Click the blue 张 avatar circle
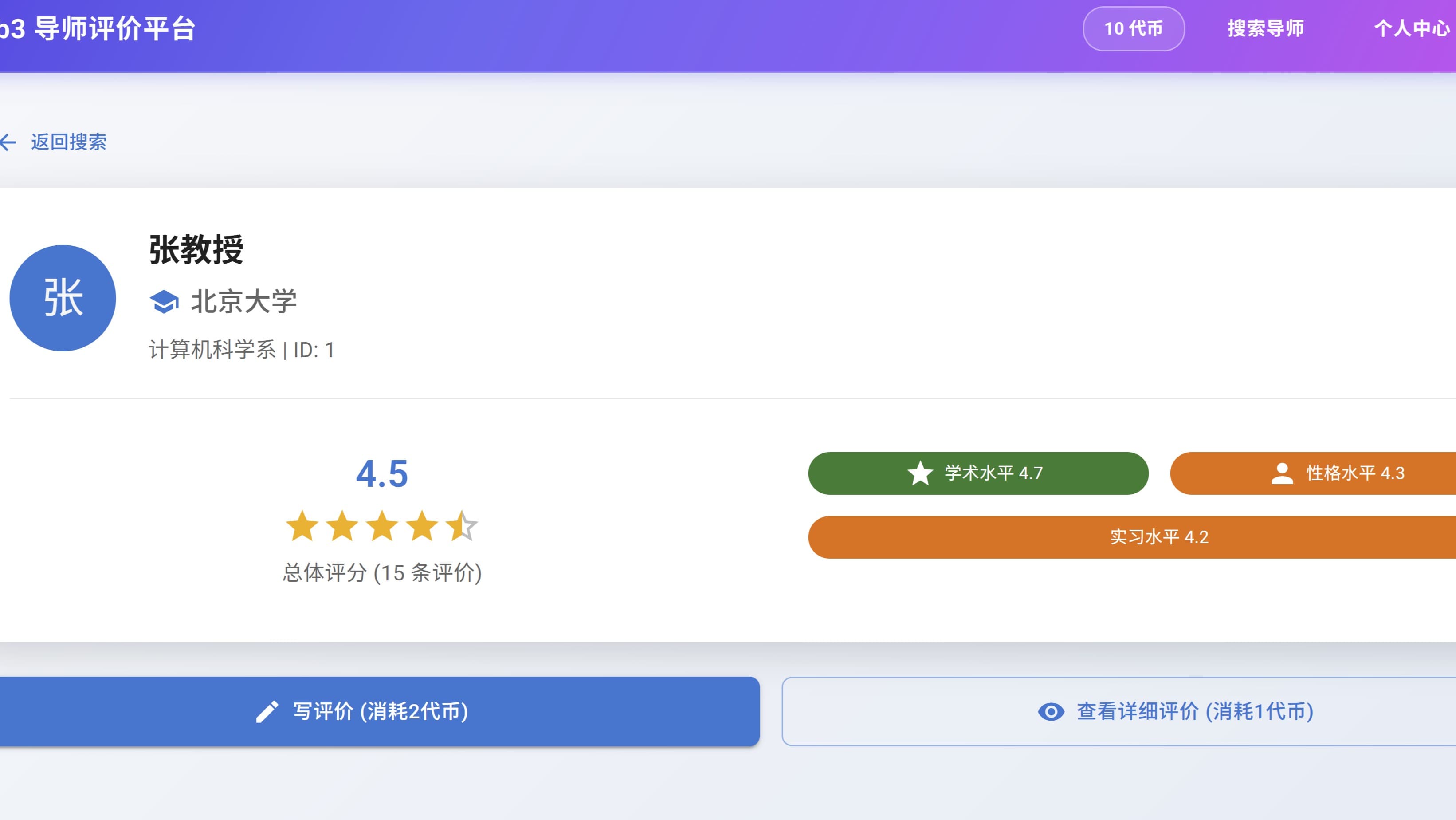 (x=63, y=298)
